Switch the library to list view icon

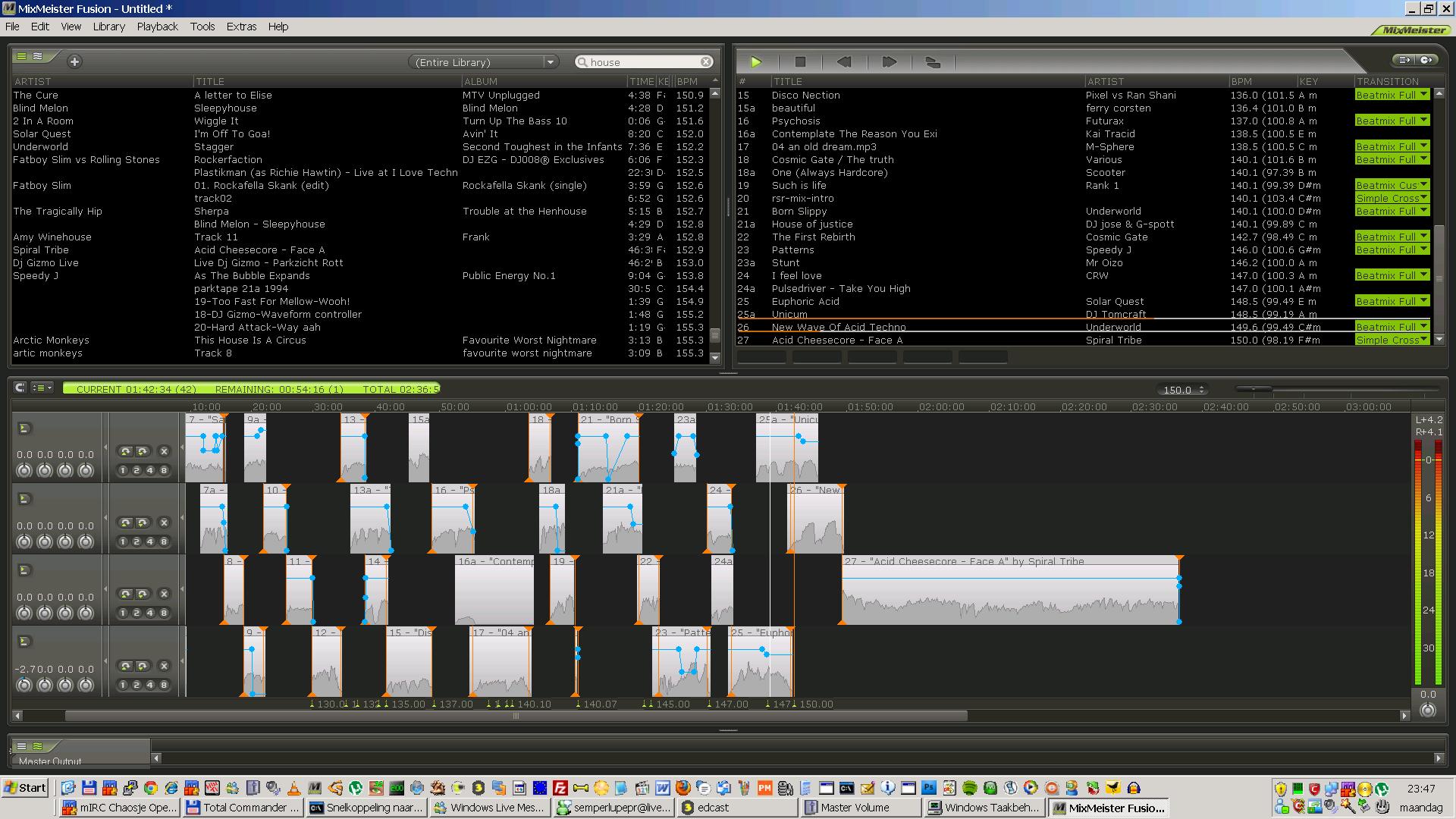pos(21,56)
